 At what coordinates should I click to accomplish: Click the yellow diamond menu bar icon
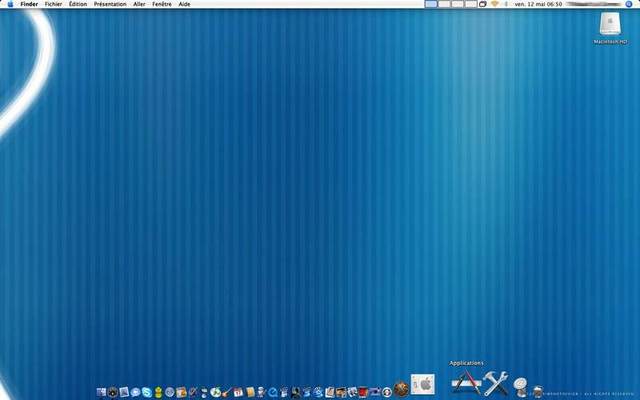[x=495, y=4]
